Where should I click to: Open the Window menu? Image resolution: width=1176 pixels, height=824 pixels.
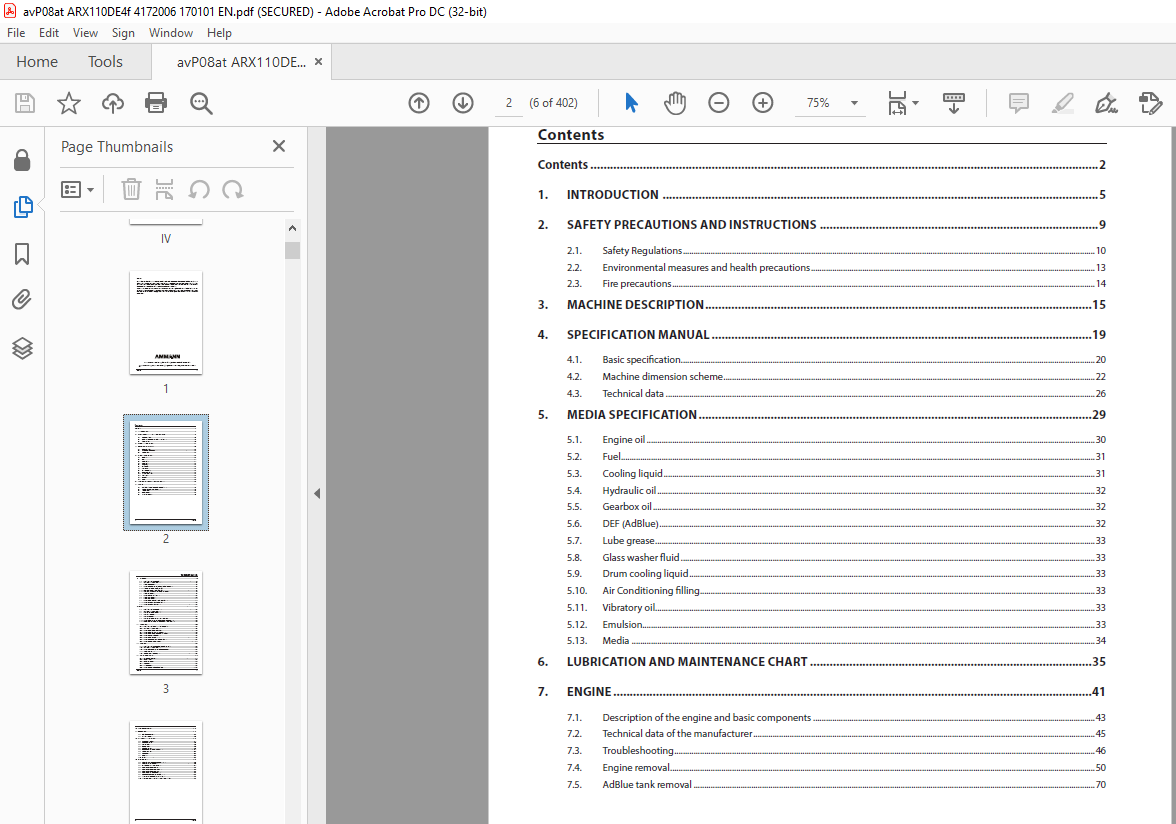coord(170,33)
